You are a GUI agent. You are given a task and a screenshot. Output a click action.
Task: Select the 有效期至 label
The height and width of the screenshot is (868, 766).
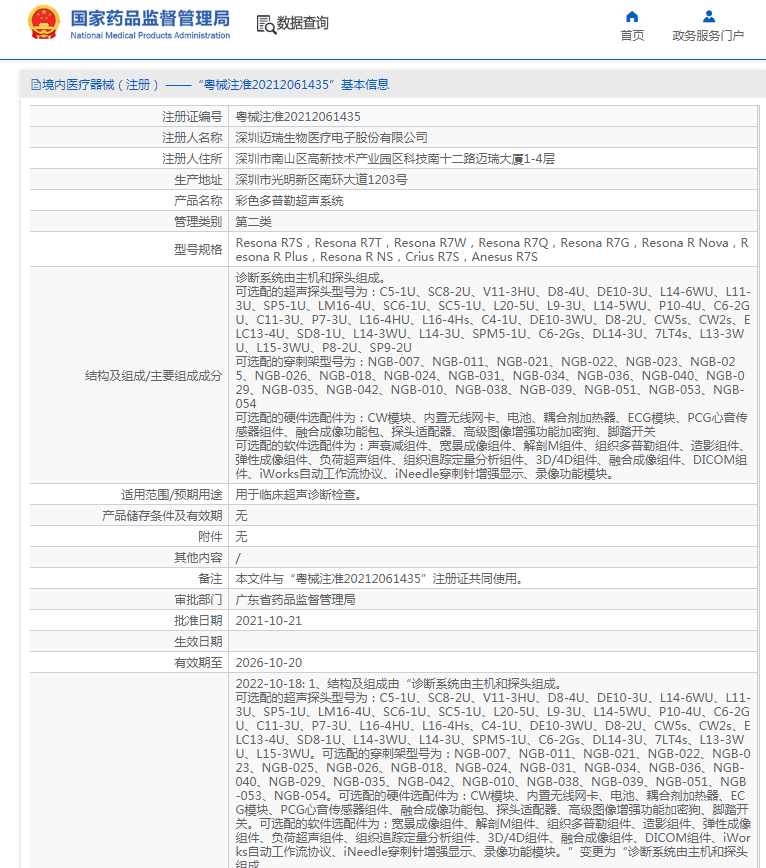tap(198, 663)
